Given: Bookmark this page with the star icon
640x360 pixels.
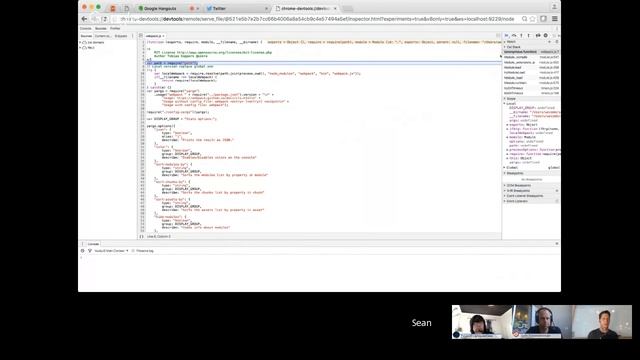Looking at the screenshot, I should coord(533,19).
